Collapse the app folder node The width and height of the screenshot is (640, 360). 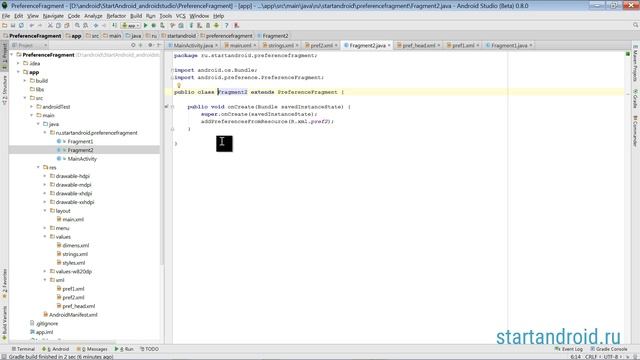tap(18, 72)
